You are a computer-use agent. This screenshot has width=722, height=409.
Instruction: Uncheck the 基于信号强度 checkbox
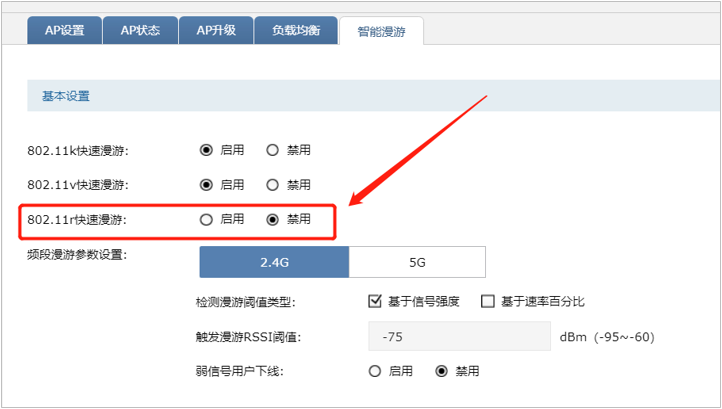click(376, 301)
